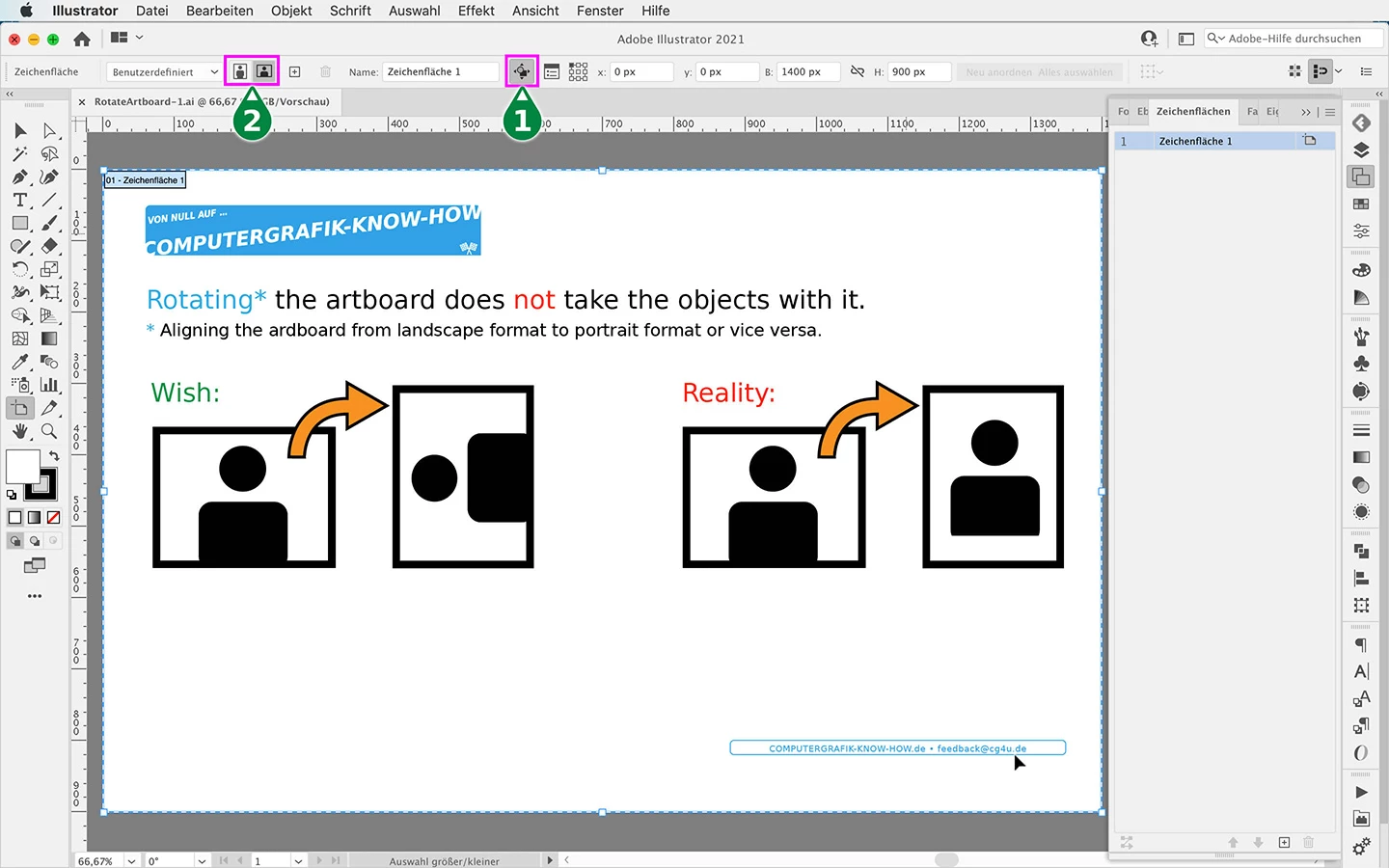Toggle move artwork with artboard

tap(522, 72)
